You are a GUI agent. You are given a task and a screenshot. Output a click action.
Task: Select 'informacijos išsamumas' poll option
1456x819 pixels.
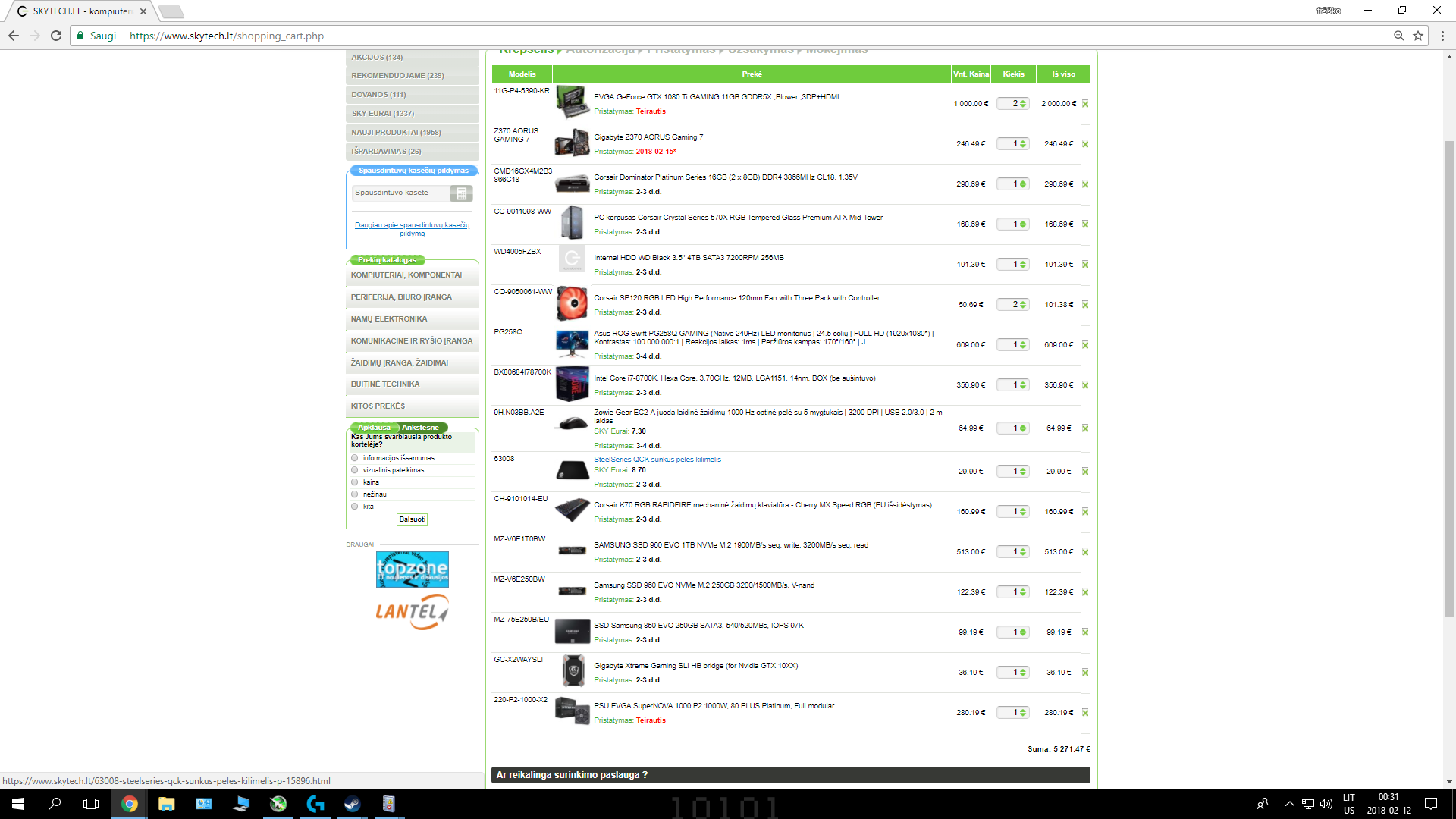(355, 458)
